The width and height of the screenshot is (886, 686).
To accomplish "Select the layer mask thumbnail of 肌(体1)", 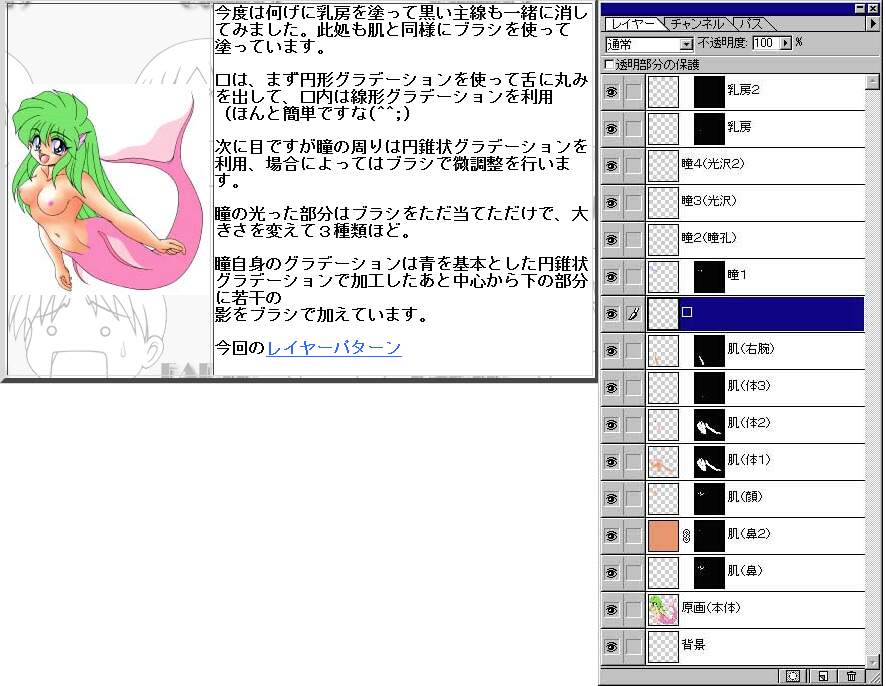I will (709, 462).
